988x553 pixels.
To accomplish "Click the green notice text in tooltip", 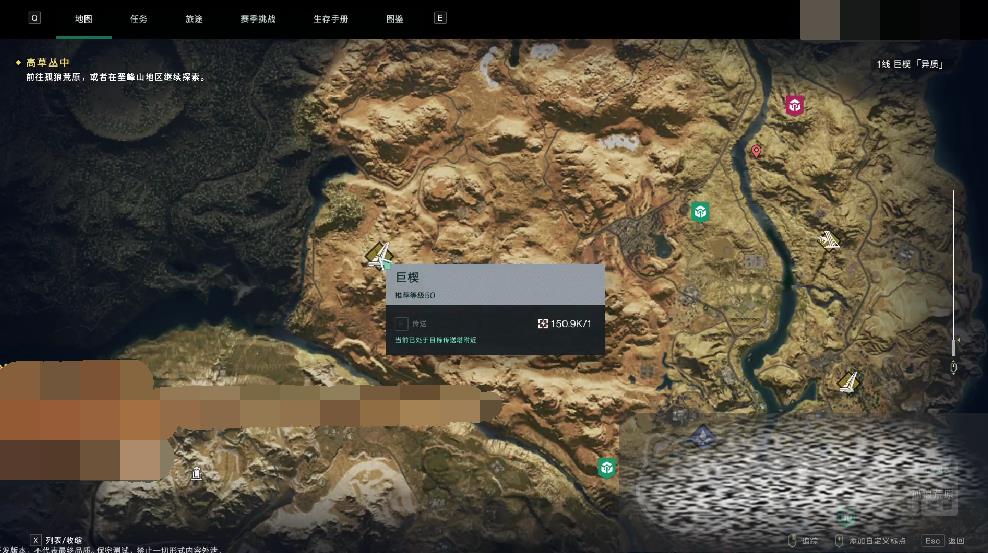I will click(435, 340).
